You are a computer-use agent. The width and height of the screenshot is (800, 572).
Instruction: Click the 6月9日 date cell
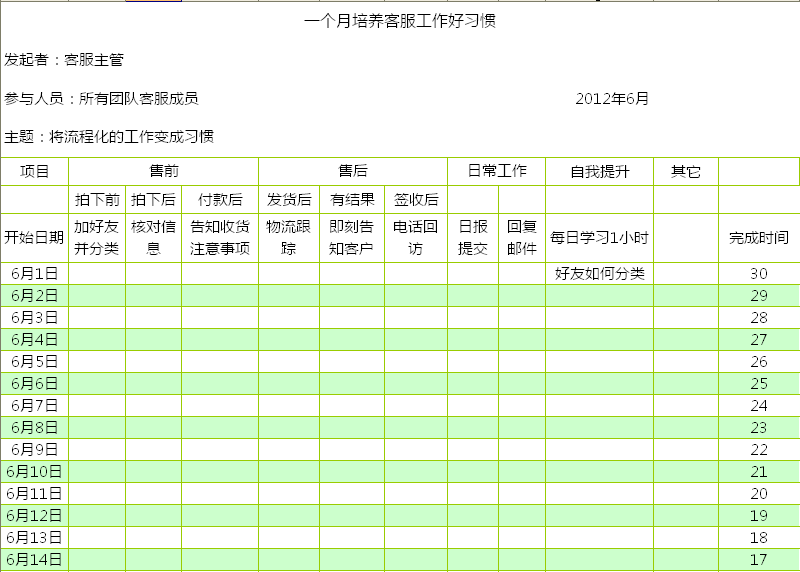34,450
